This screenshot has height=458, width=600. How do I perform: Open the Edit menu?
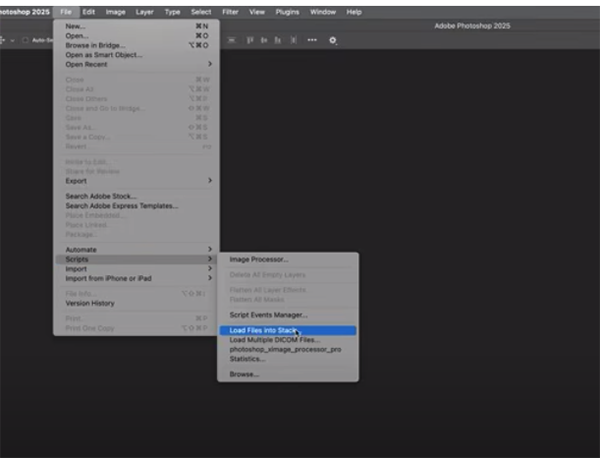88,12
